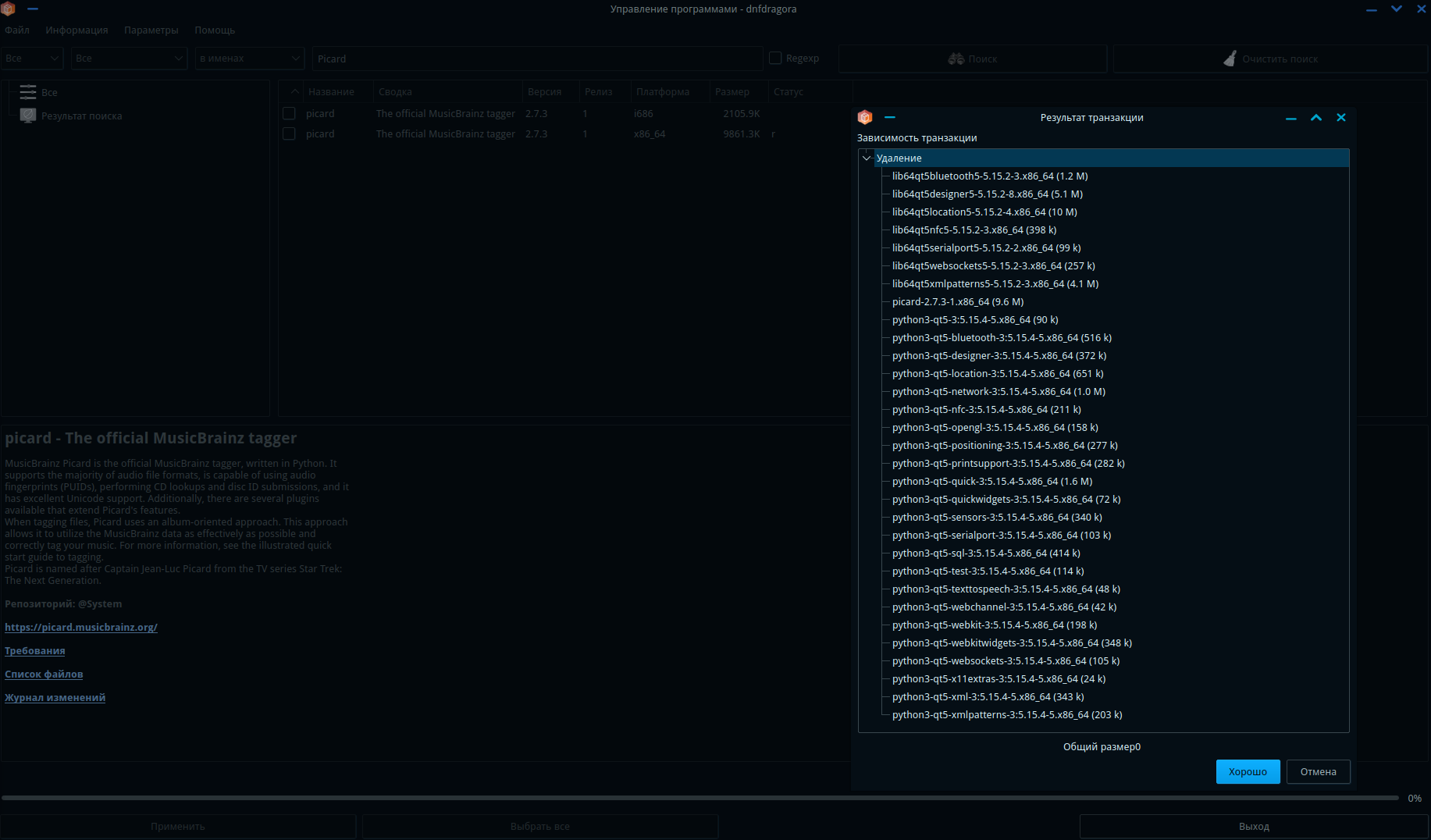This screenshot has width=1431, height=840.
Task: Collapse the Удаление tree node
Action: tap(867, 158)
